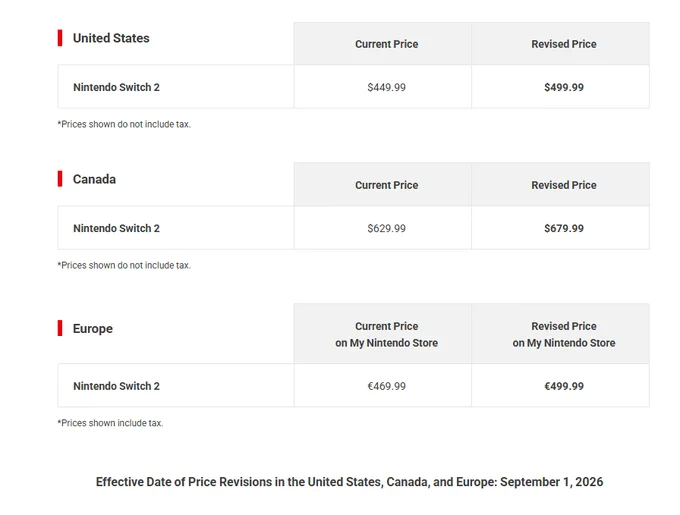
Task: Click the 'Prices shown include tax' note
Action: click(x=110, y=423)
